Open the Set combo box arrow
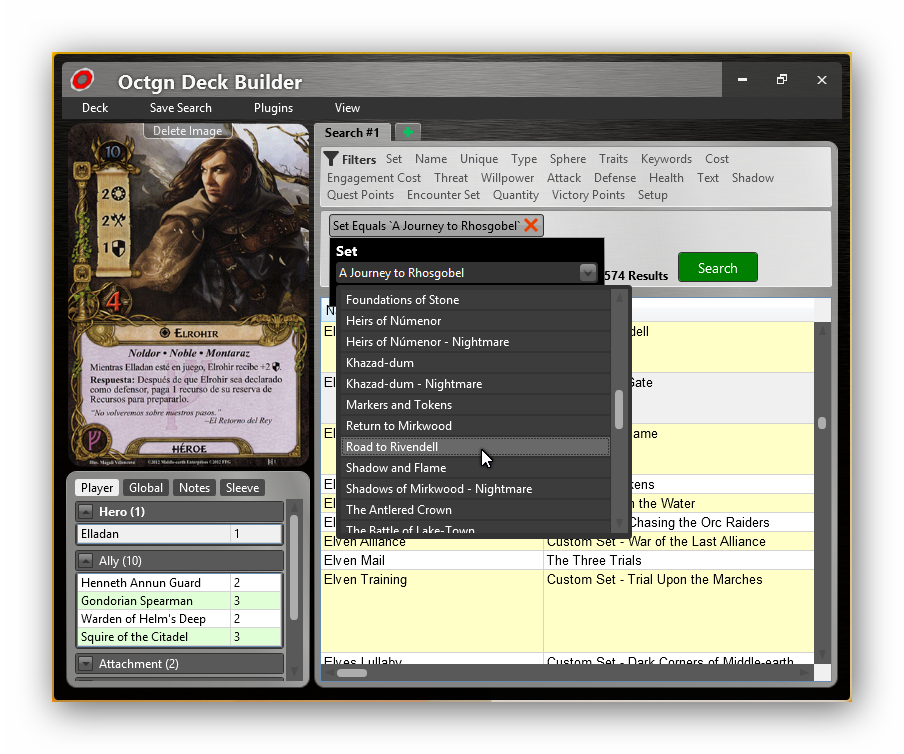Viewport: 904px width, 754px height. point(587,273)
